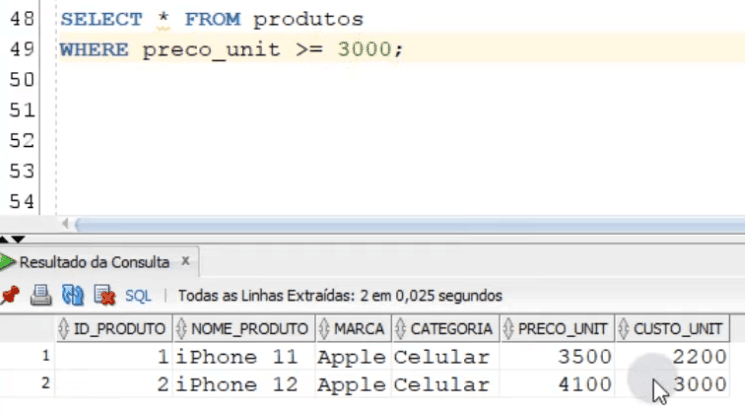
Task: Select Celular cell in iPhone 12 row
Action: (445, 384)
